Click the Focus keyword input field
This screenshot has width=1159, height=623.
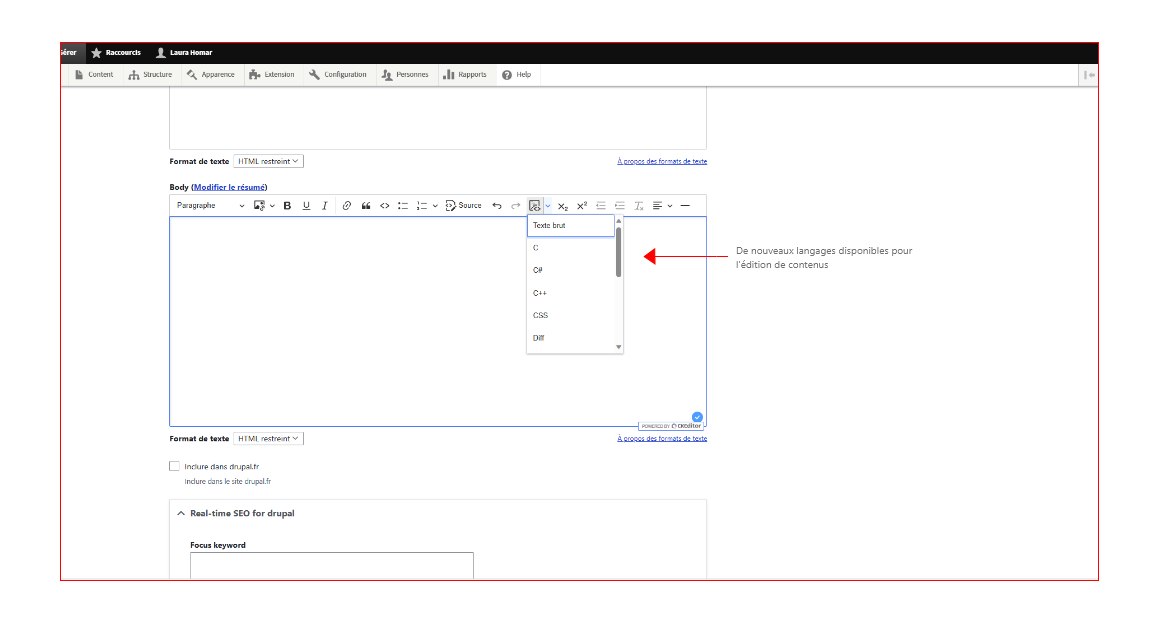tap(331, 565)
